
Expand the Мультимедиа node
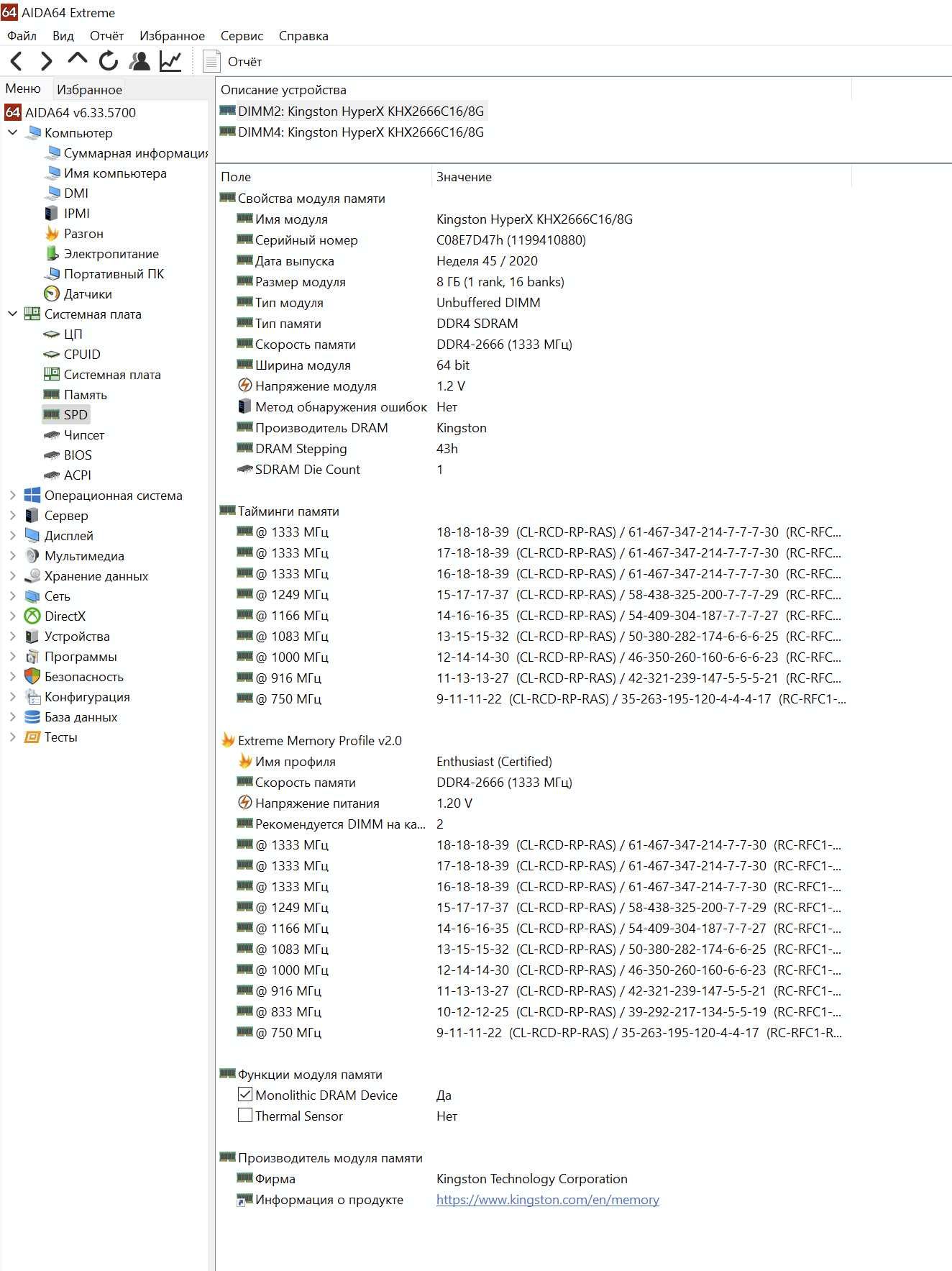[12, 555]
